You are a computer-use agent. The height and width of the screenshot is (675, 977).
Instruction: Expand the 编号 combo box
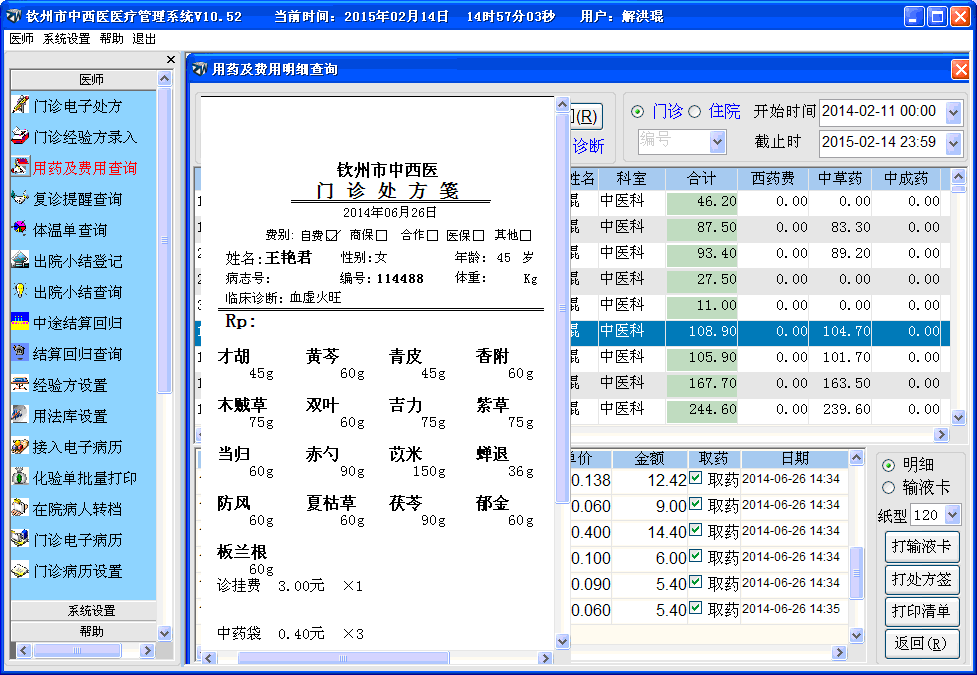pos(717,142)
